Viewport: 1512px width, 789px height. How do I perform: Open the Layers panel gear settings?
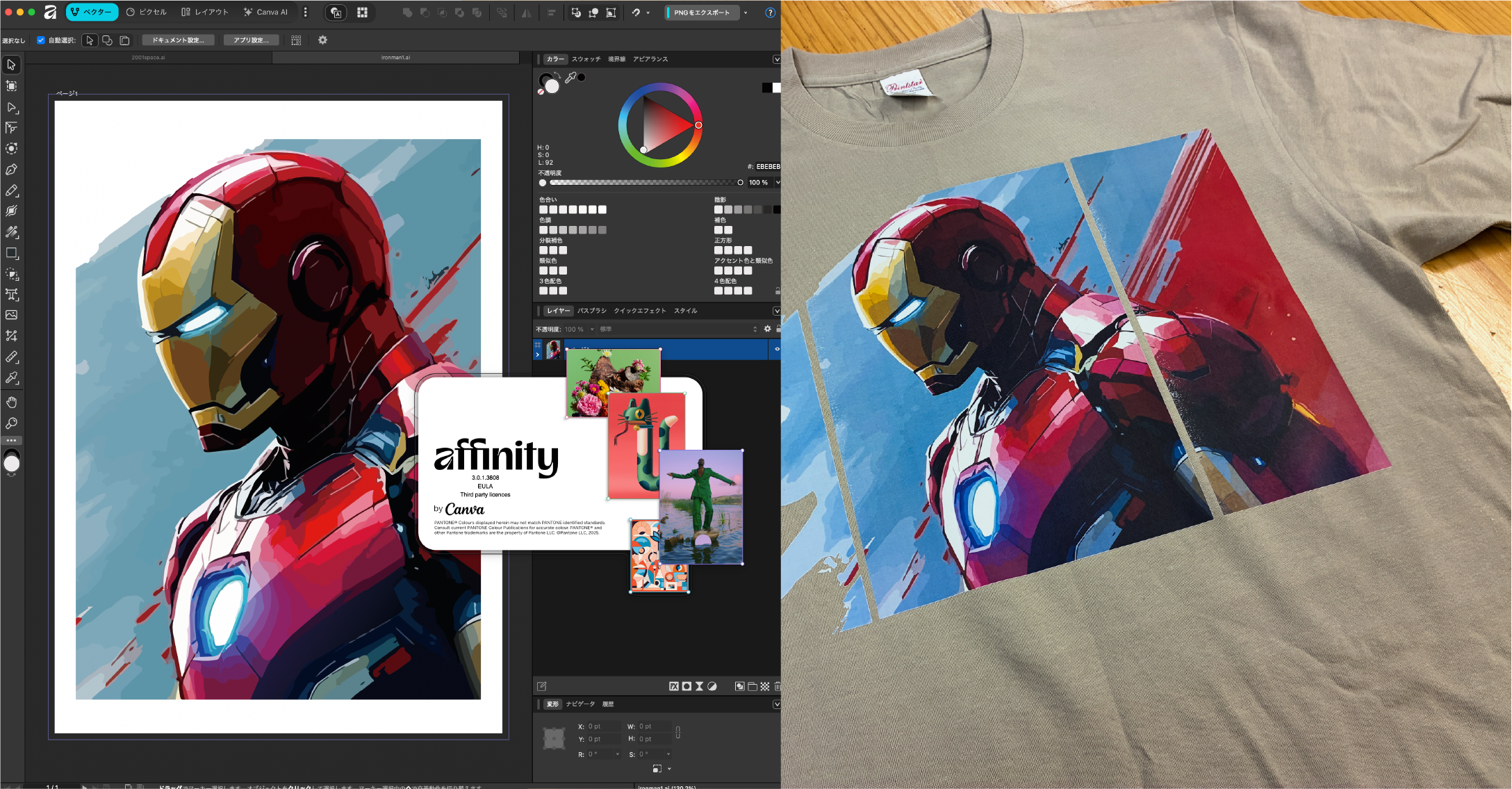[768, 330]
